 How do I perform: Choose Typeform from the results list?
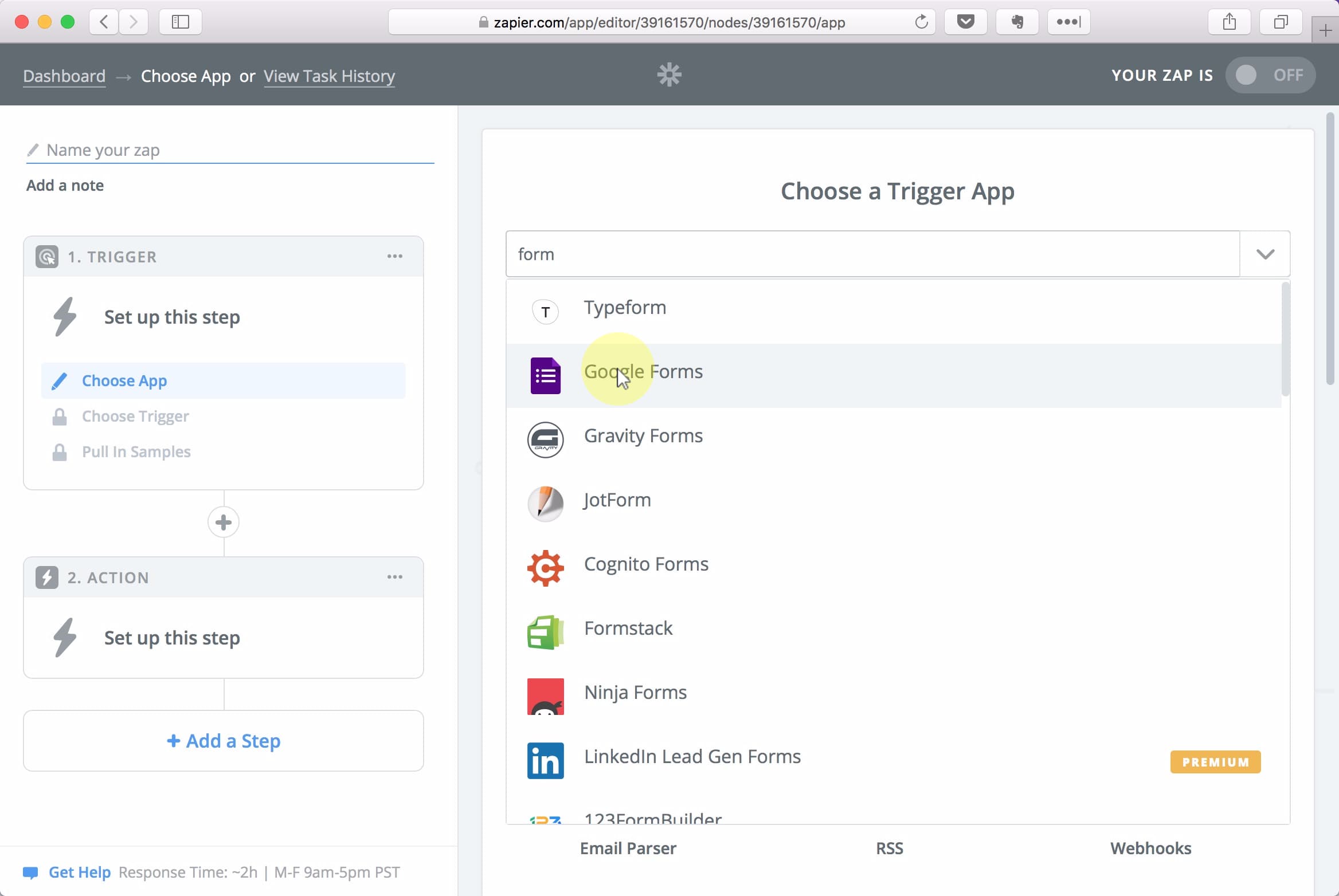[894, 312]
